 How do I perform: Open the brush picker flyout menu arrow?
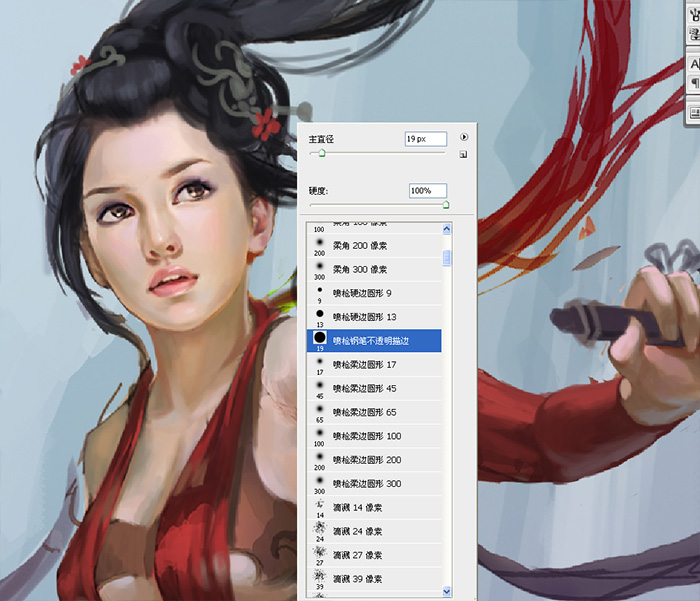coord(464,137)
